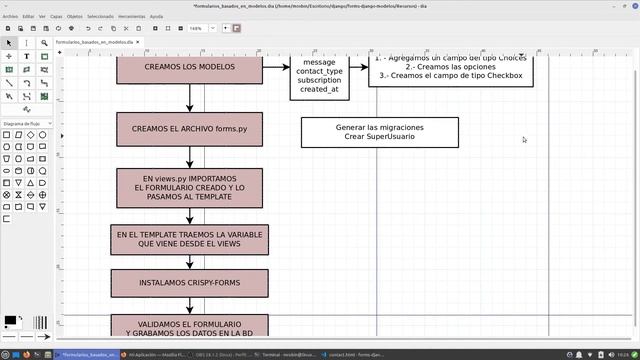Image resolution: width=640 pixels, height=360 pixels.
Task: Open the Seleccionado menu
Action: [100, 17]
